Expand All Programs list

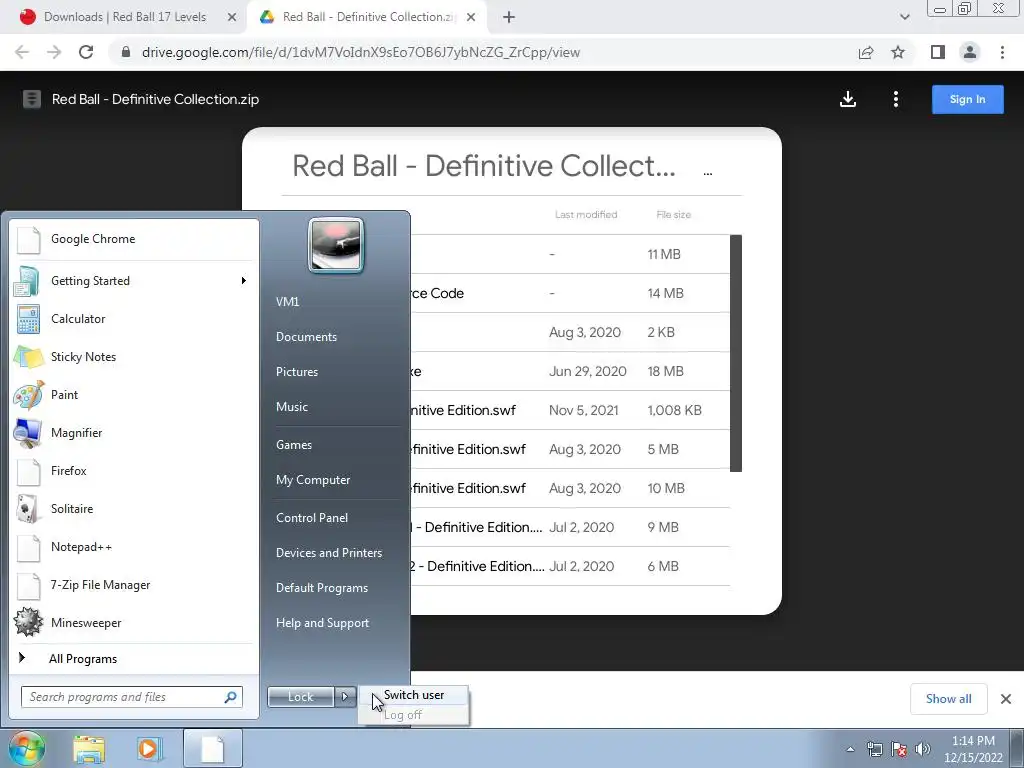click(x=134, y=658)
